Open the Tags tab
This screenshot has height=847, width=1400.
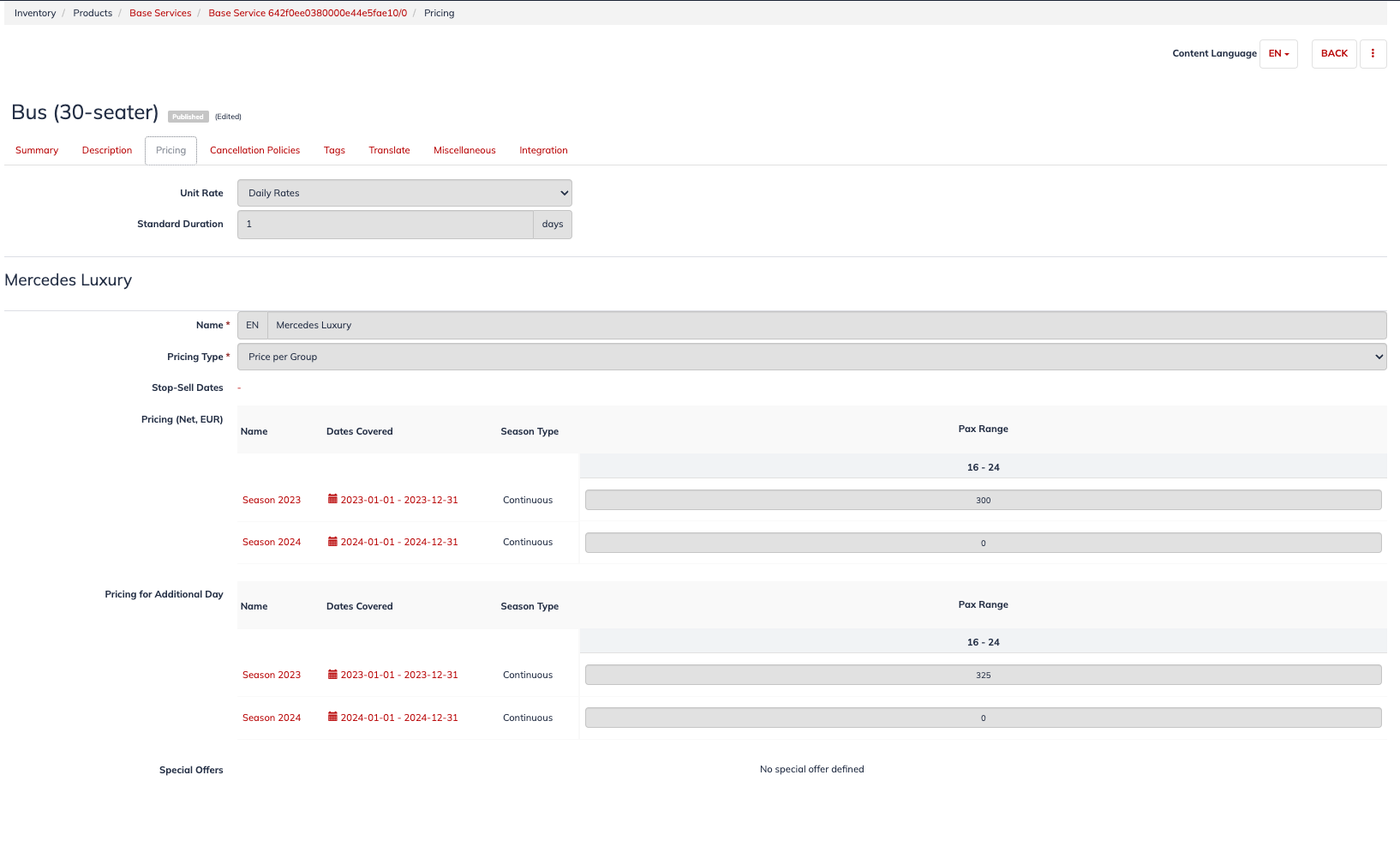coord(334,150)
